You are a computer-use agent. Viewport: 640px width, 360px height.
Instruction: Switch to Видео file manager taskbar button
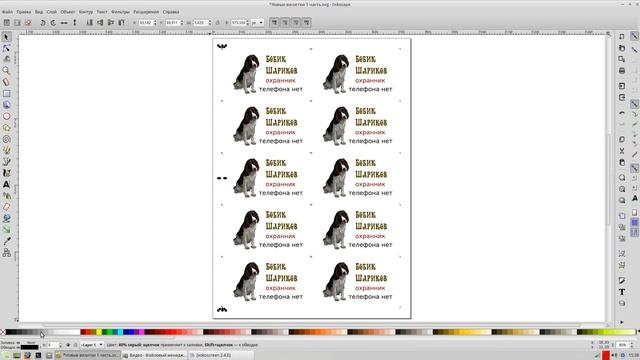[x=155, y=356]
